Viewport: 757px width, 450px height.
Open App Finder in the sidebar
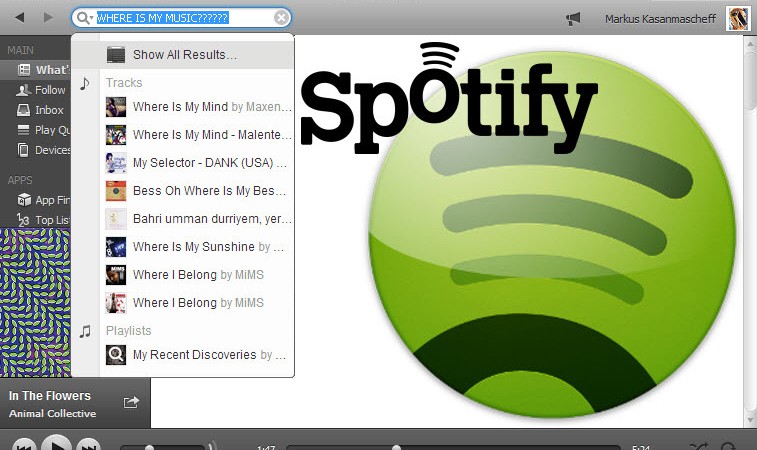tap(36, 200)
